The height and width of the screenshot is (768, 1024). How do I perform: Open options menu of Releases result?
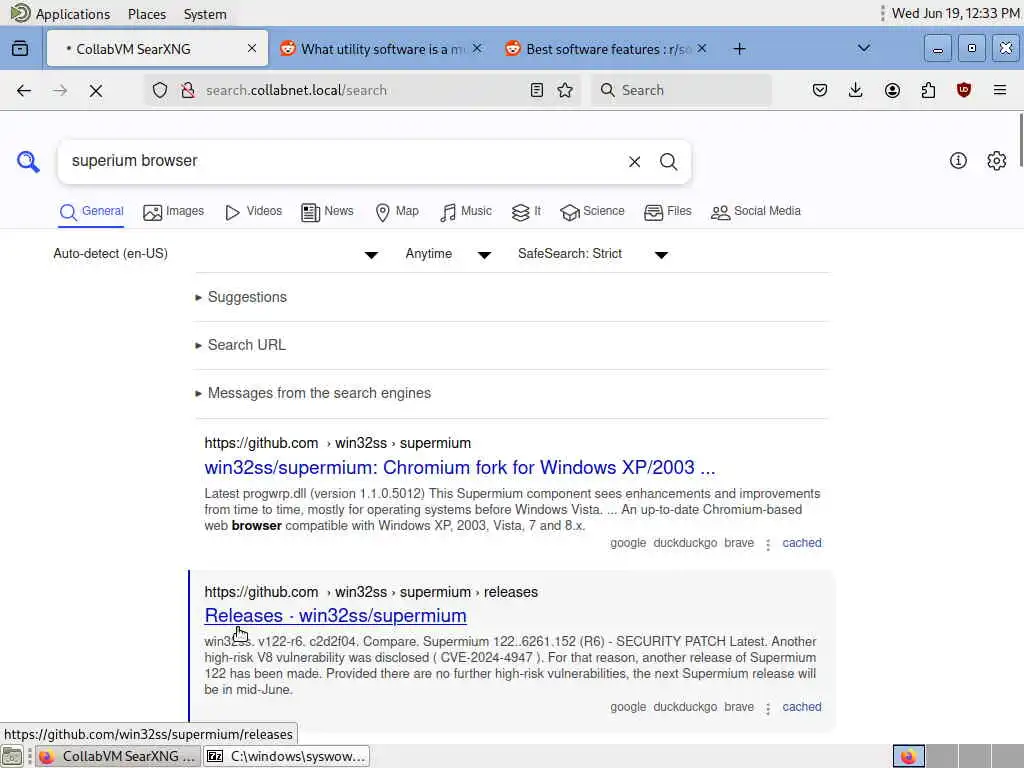point(768,709)
